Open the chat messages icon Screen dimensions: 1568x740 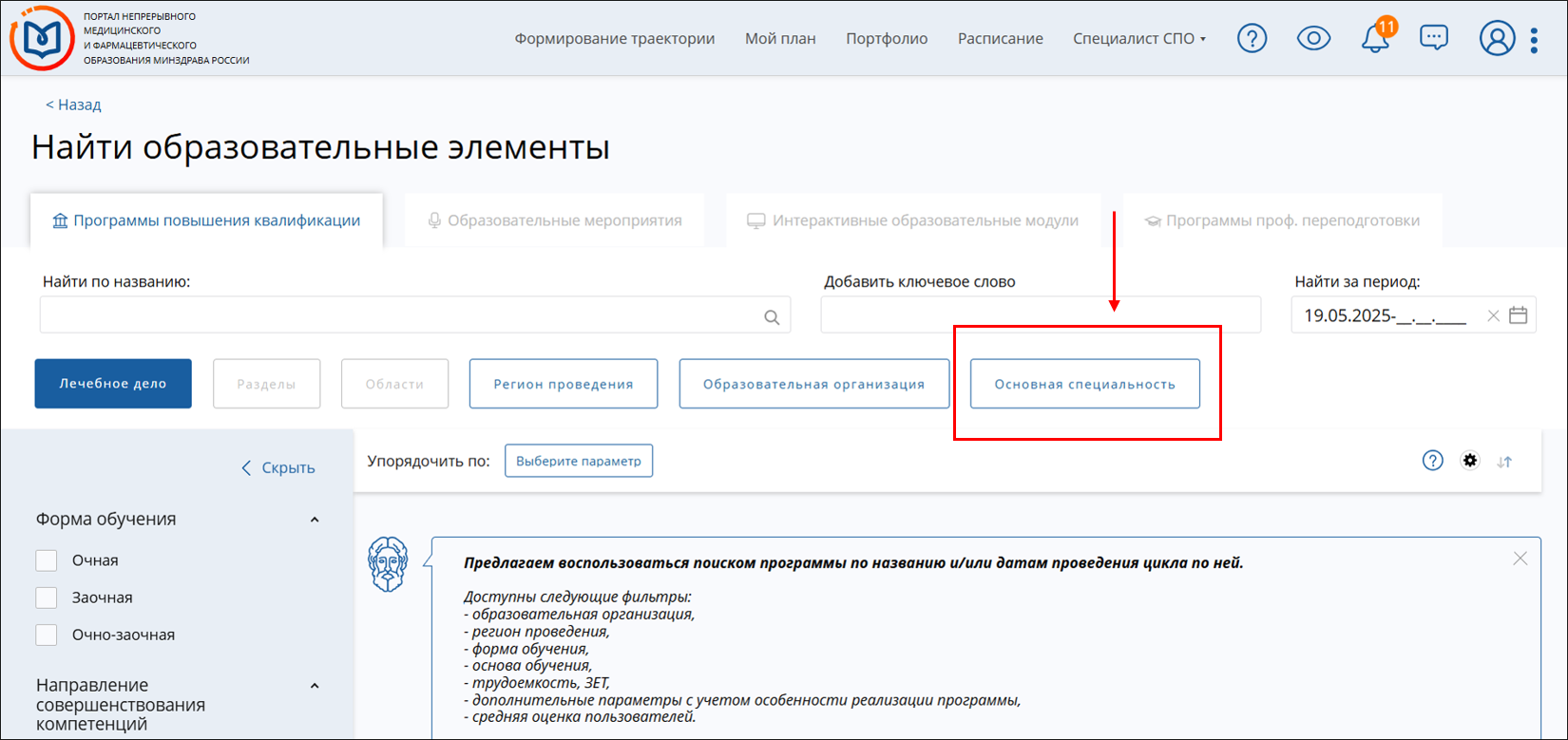click(x=1433, y=38)
